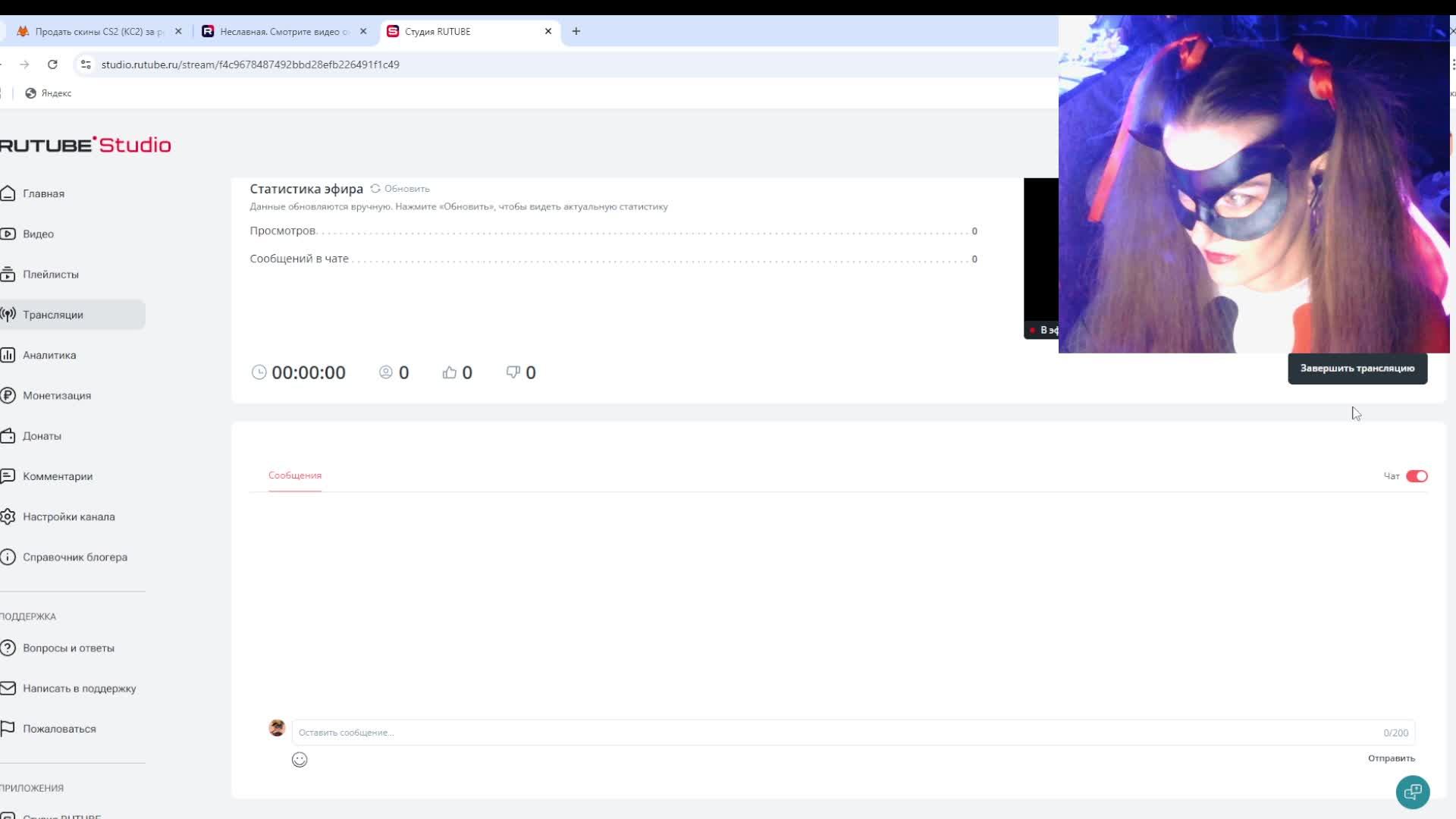Image resolution: width=1456 pixels, height=819 pixels.
Task: Click the site settings icon in address bar
Action: click(86, 64)
